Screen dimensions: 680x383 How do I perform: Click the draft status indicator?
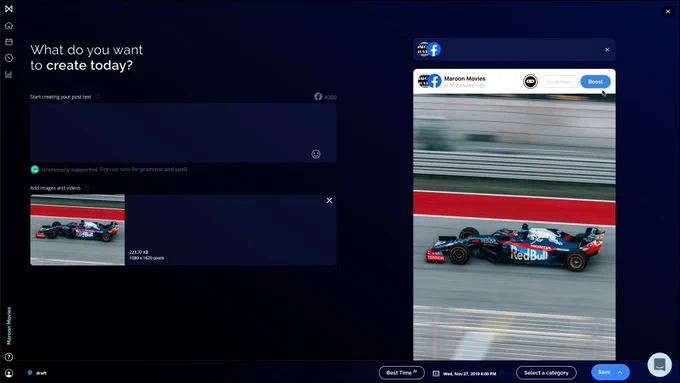(x=37, y=373)
